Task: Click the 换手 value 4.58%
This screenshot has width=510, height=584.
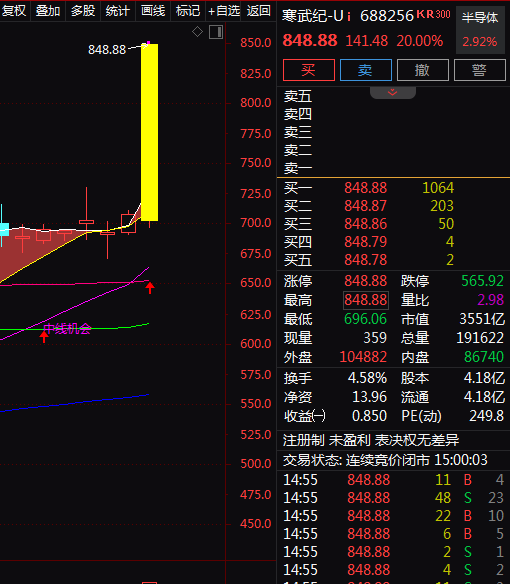Action: 367,378
